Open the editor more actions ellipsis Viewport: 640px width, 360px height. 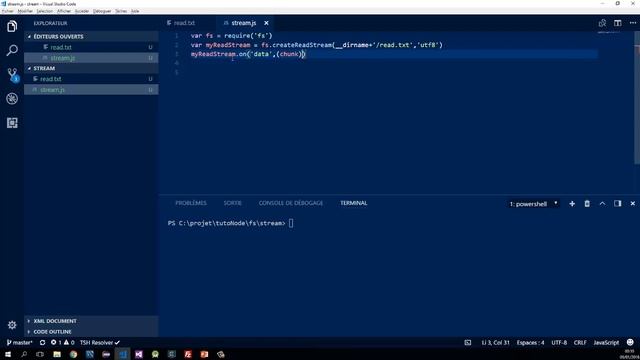(x=633, y=23)
